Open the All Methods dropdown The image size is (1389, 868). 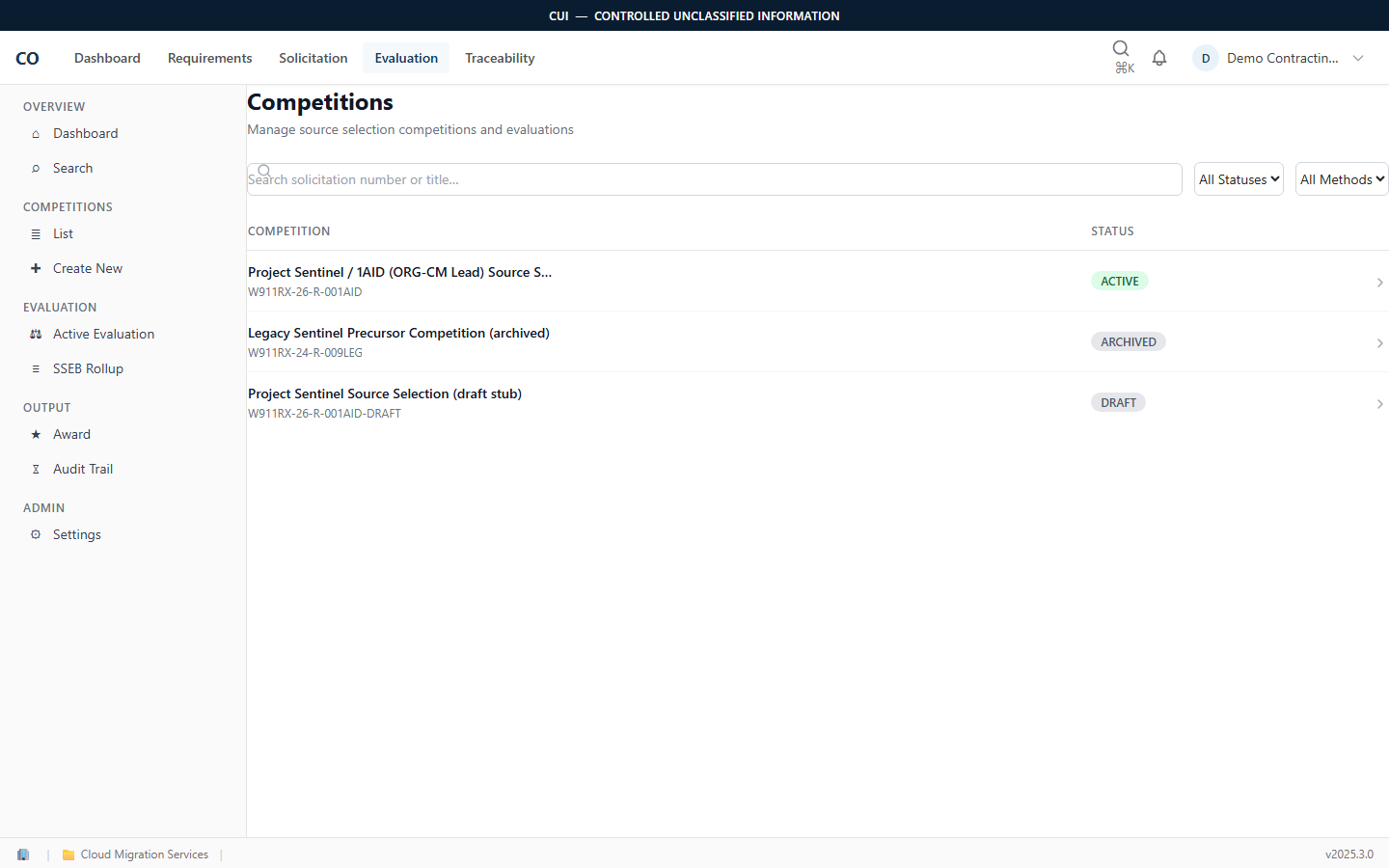1342,179
